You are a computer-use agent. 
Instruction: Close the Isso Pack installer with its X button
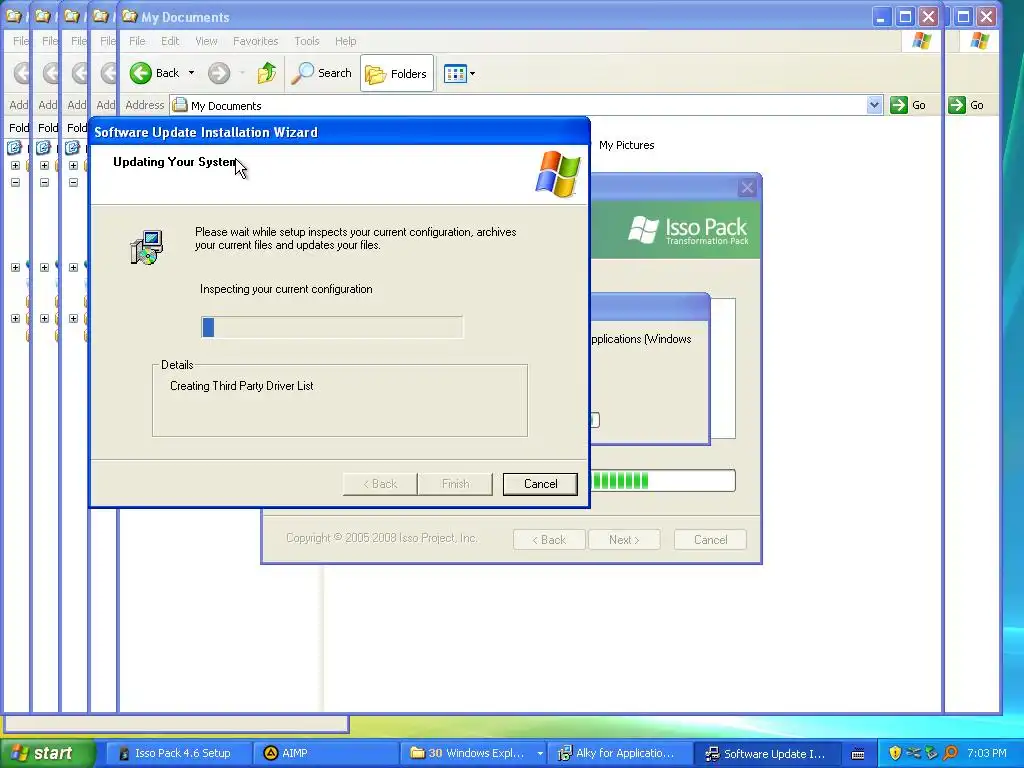(747, 188)
